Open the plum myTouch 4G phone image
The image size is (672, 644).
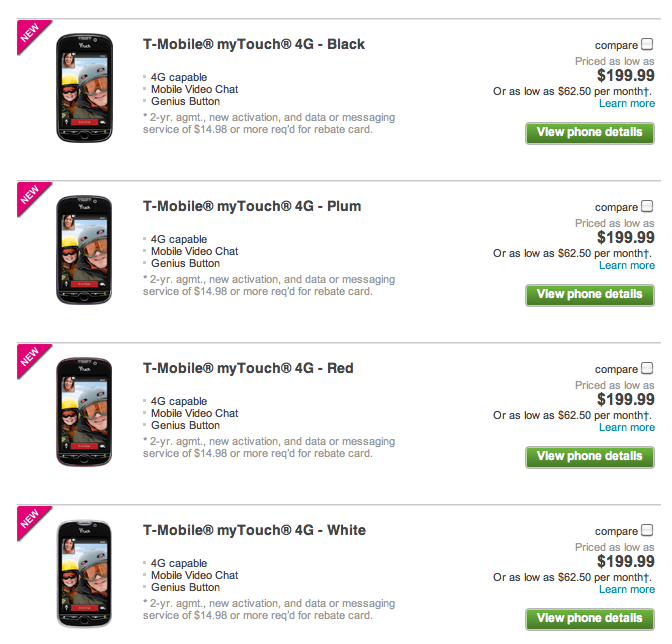84,250
